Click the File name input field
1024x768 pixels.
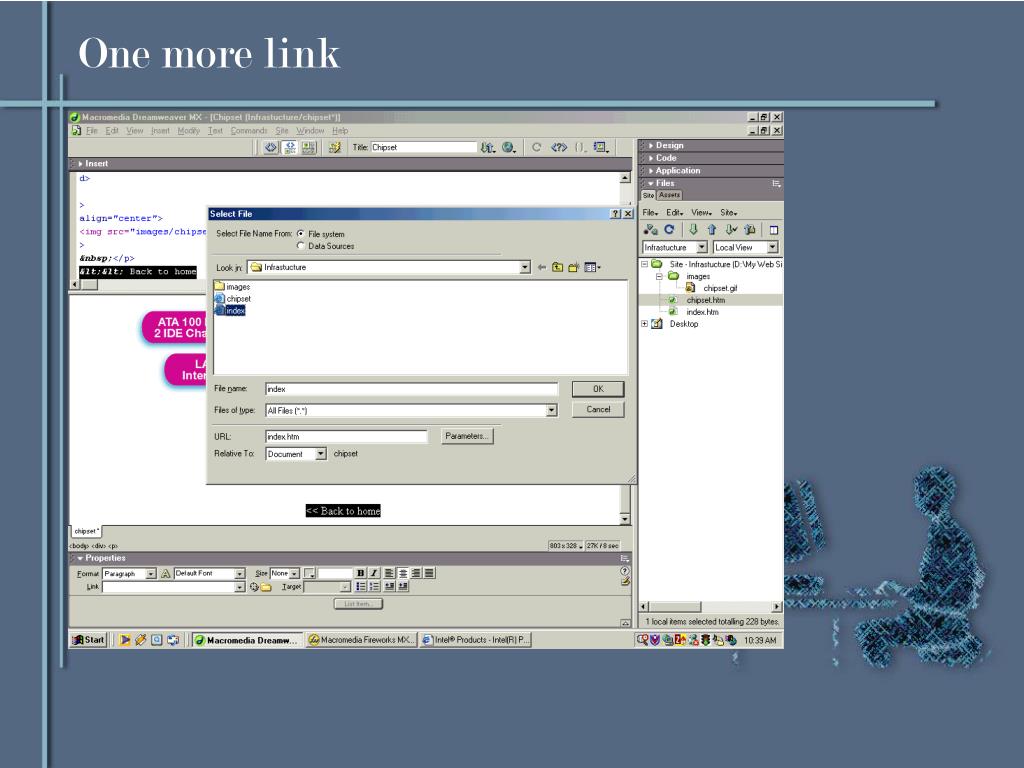coord(411,389)
